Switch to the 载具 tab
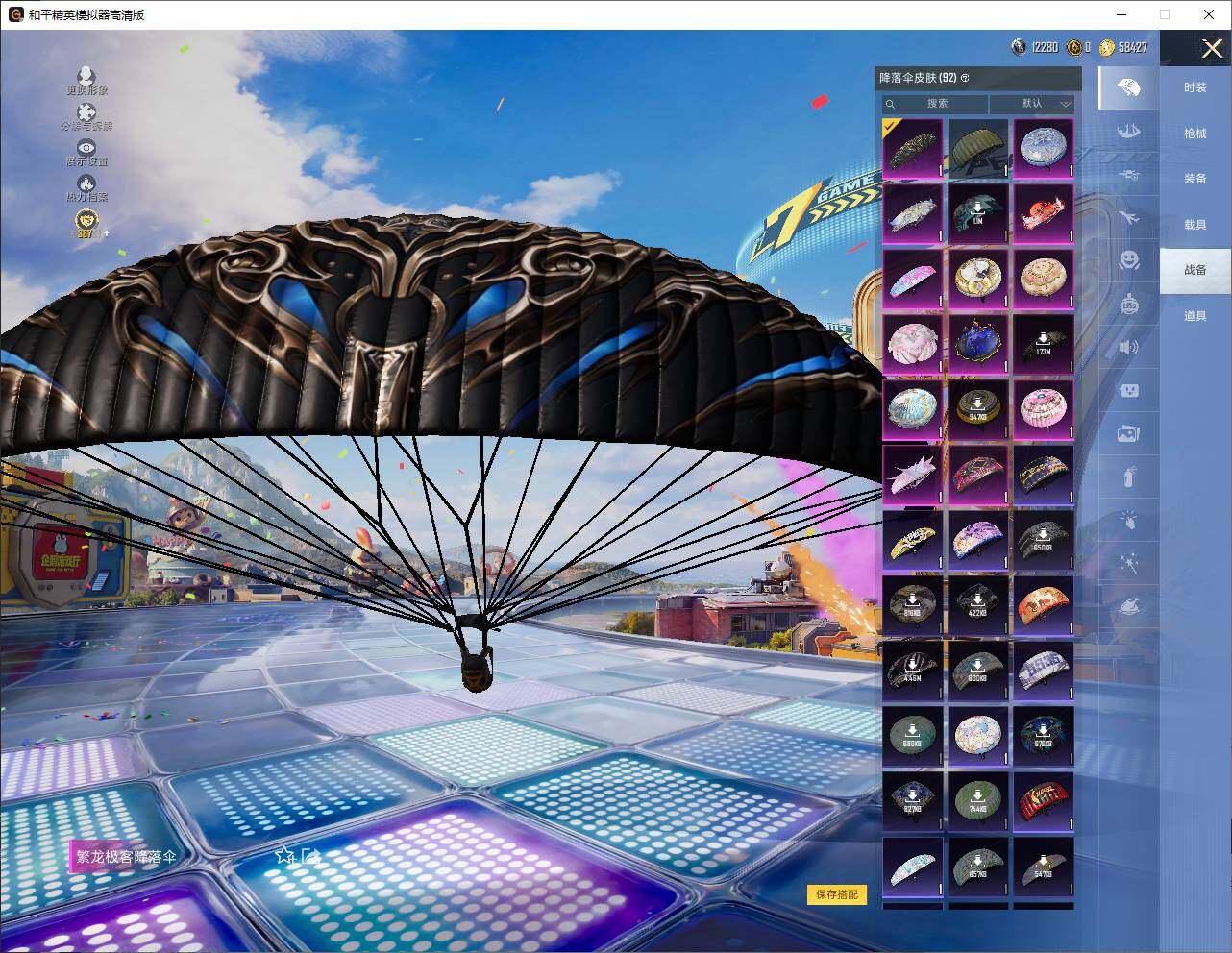Image resolution: width=1232 pixels, height=953 pixels. point(1195,225)
